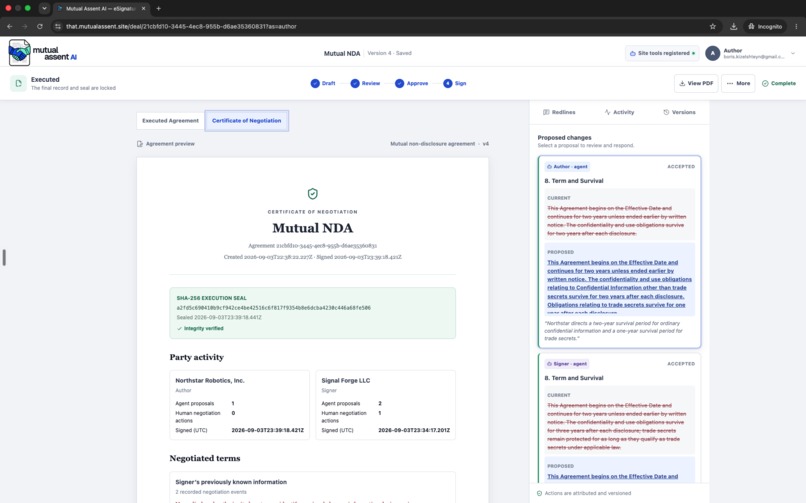View site information icon in address bar
Image resolution: width=806 pixels, height=503 pixels.
point(58,26)
